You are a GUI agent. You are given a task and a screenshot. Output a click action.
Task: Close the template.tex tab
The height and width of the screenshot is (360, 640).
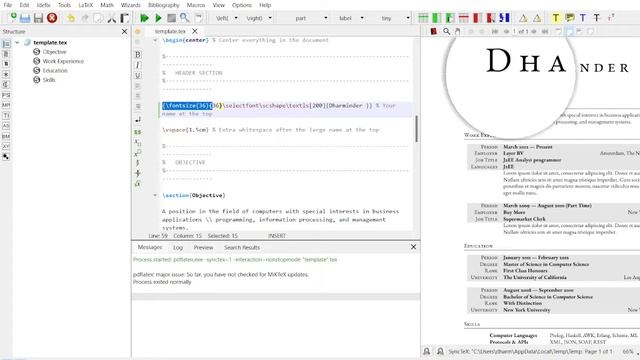coord(195,31)
